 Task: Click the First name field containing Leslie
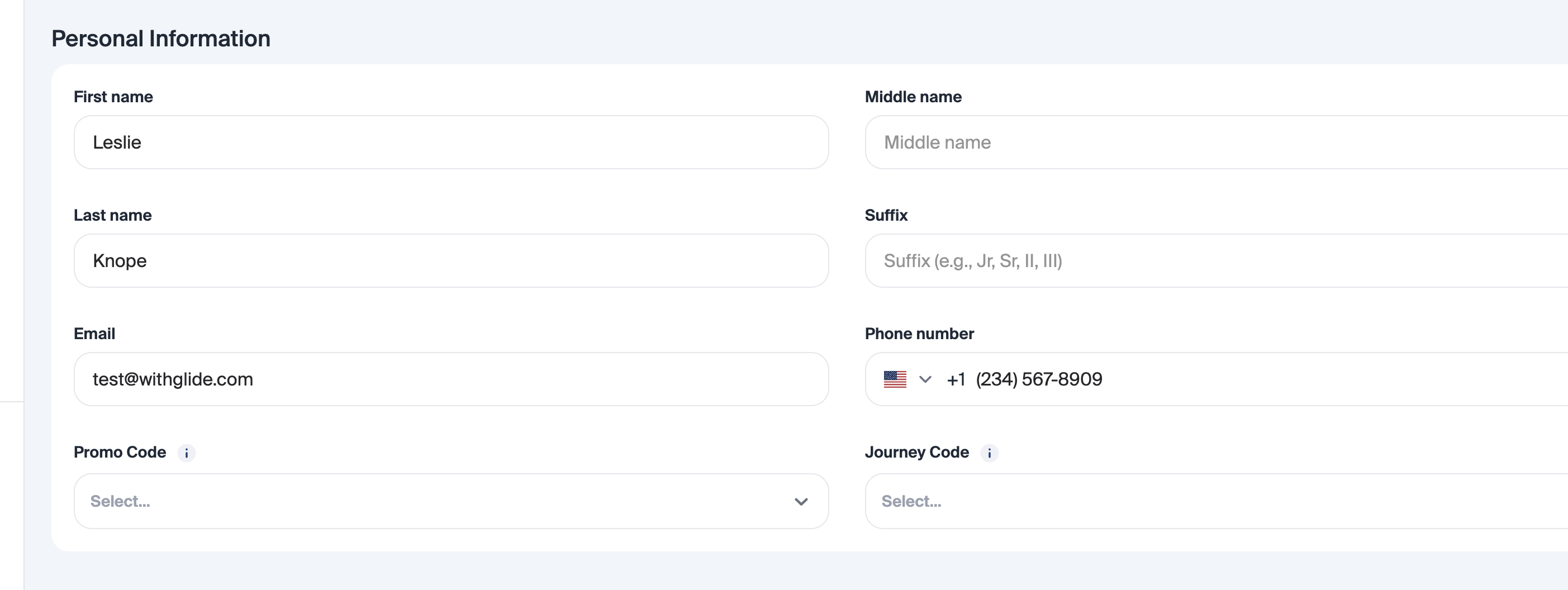tap(450, 142)
